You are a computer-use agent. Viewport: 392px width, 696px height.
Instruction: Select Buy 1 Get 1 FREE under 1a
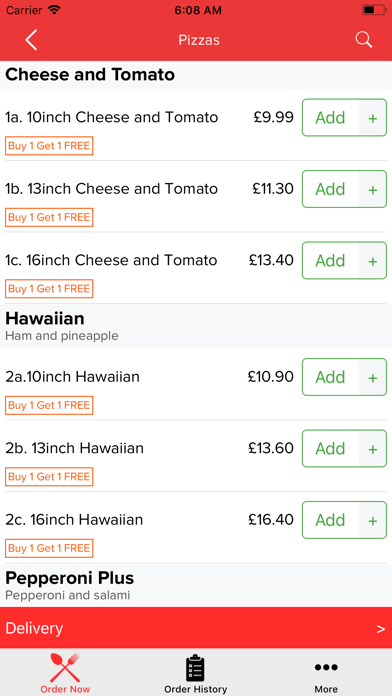[49, 146]
